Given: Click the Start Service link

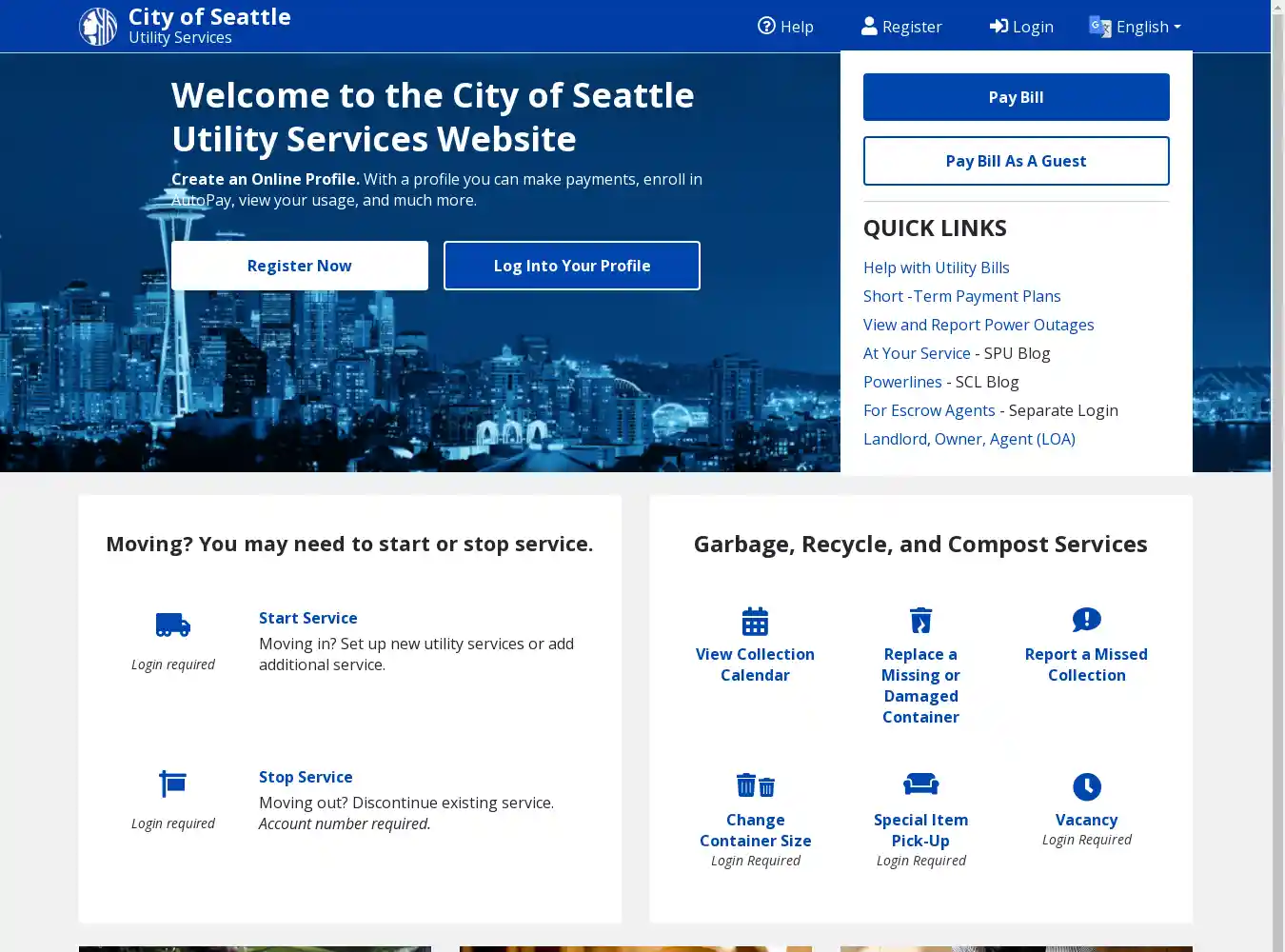Looking at the screenshot, I should pos(308,618).
